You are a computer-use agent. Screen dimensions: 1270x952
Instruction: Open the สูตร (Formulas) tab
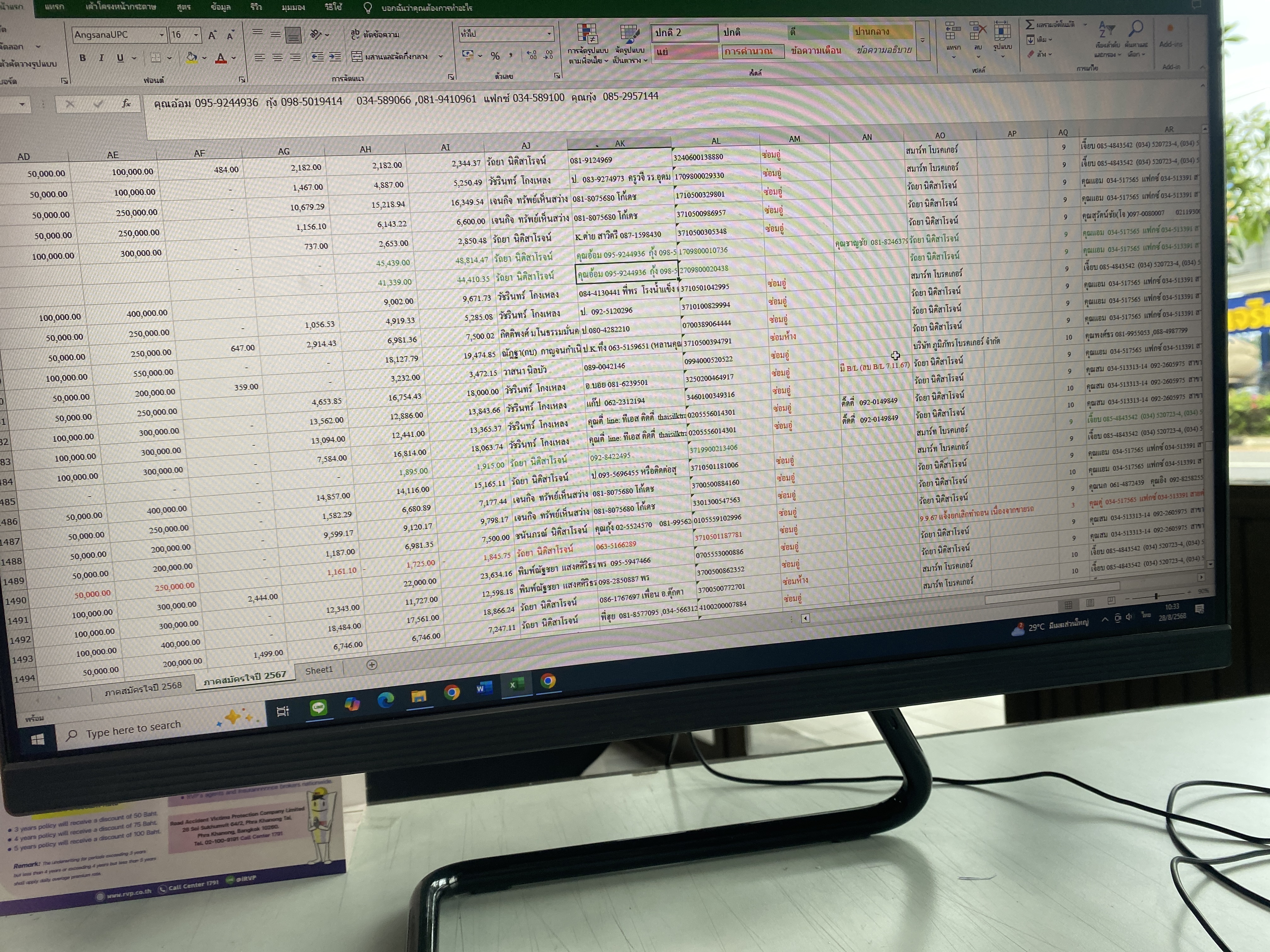pos(184,7)
